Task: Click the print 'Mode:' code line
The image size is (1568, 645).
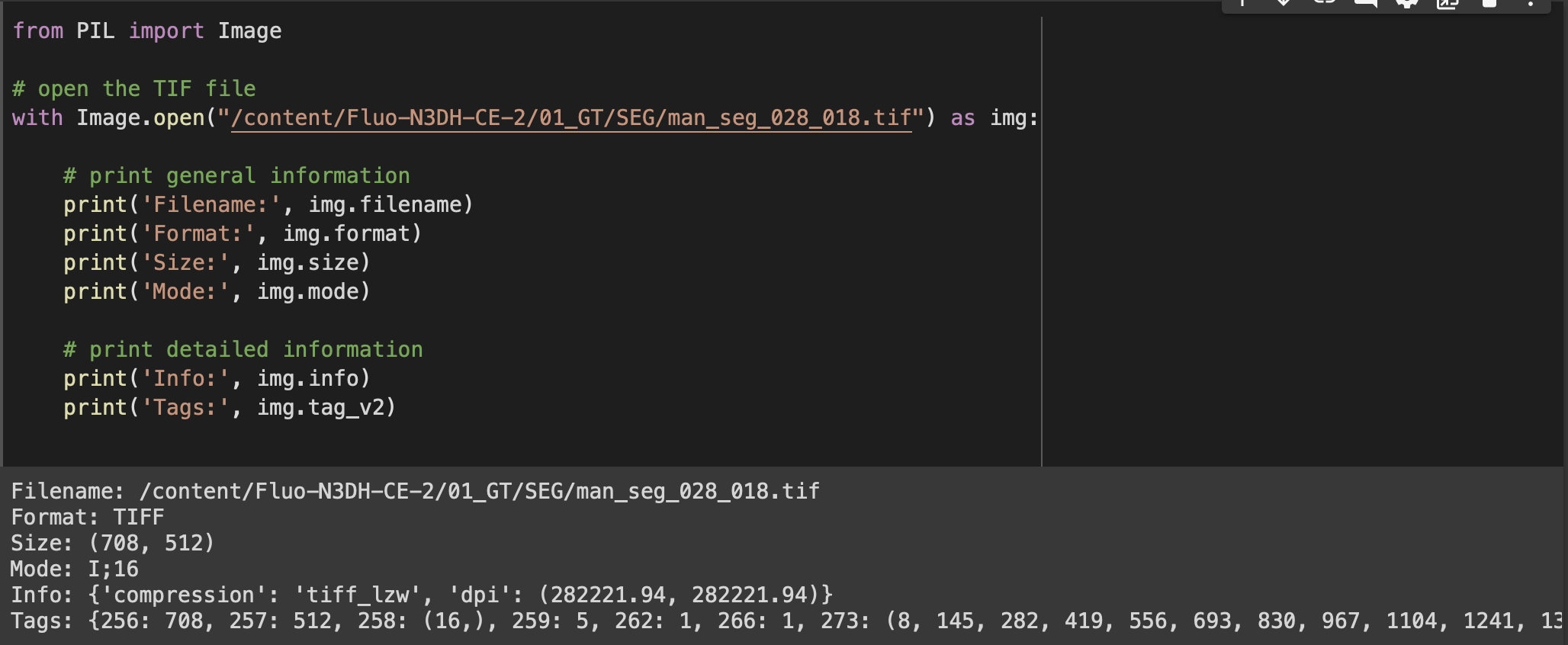Action: pos(217,291)
